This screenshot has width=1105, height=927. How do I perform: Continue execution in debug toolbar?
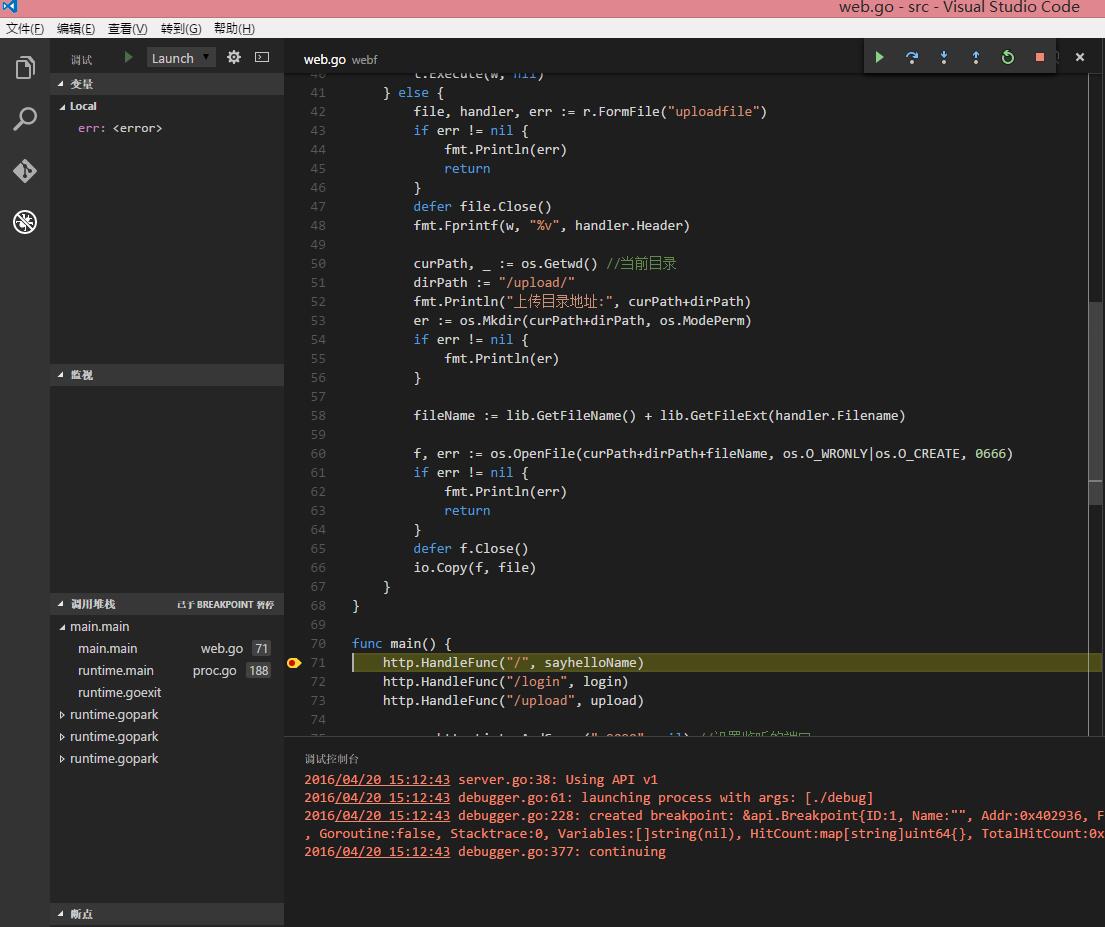pyautogui.click(x=879, y=57)
